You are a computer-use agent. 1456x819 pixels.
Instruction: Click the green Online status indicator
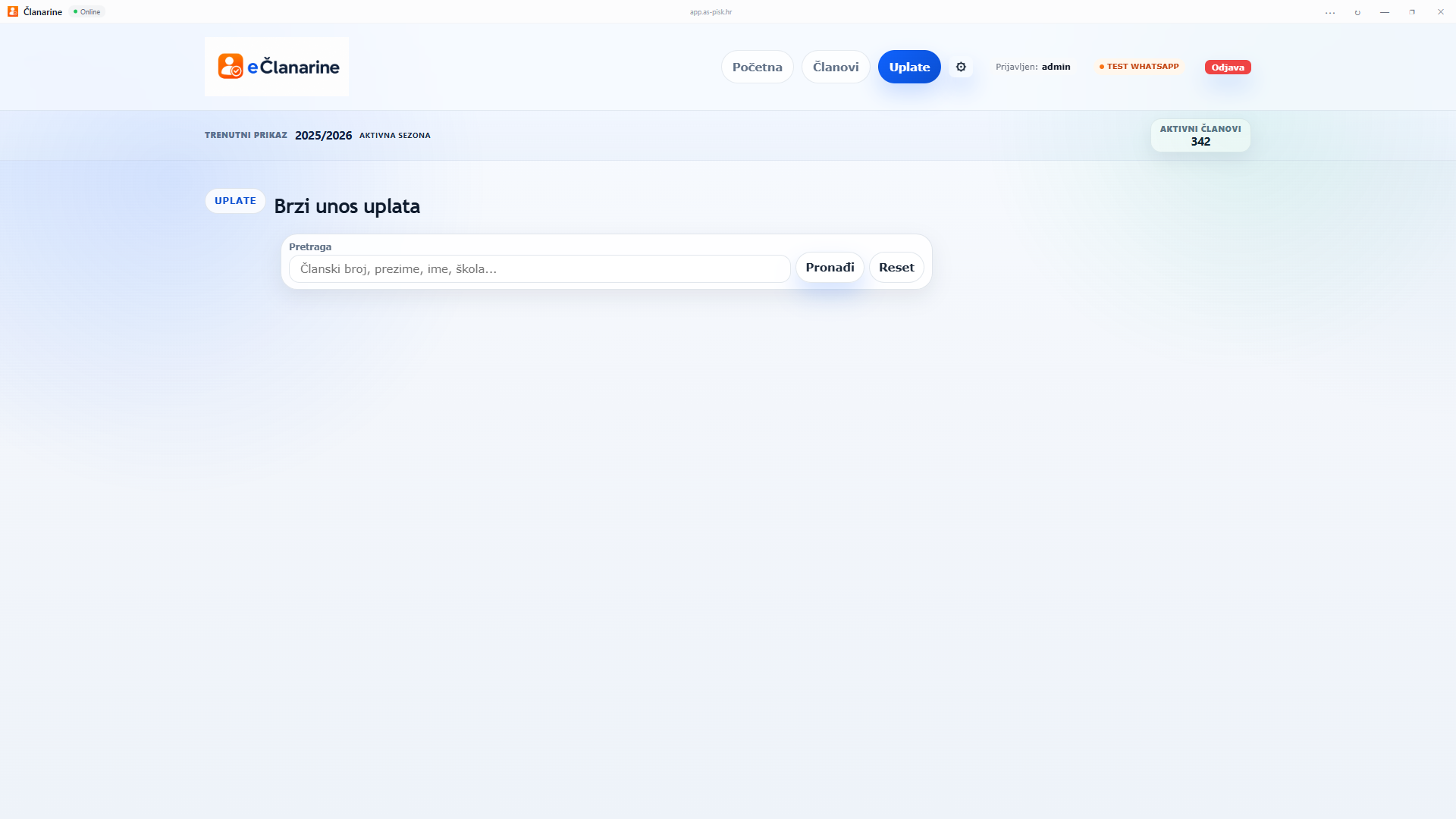87,11
